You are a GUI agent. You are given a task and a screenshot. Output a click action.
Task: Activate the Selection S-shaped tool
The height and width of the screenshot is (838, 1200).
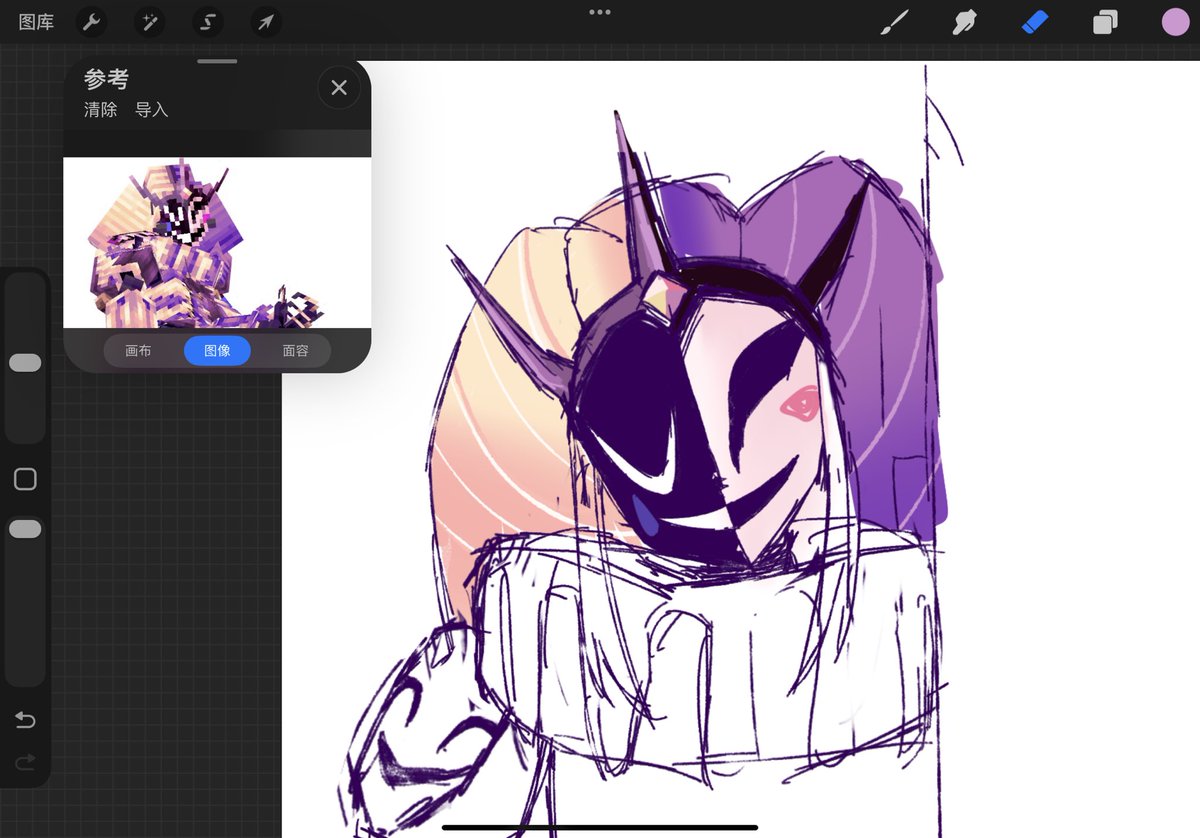pyautogui.click(x=208, y=22)
